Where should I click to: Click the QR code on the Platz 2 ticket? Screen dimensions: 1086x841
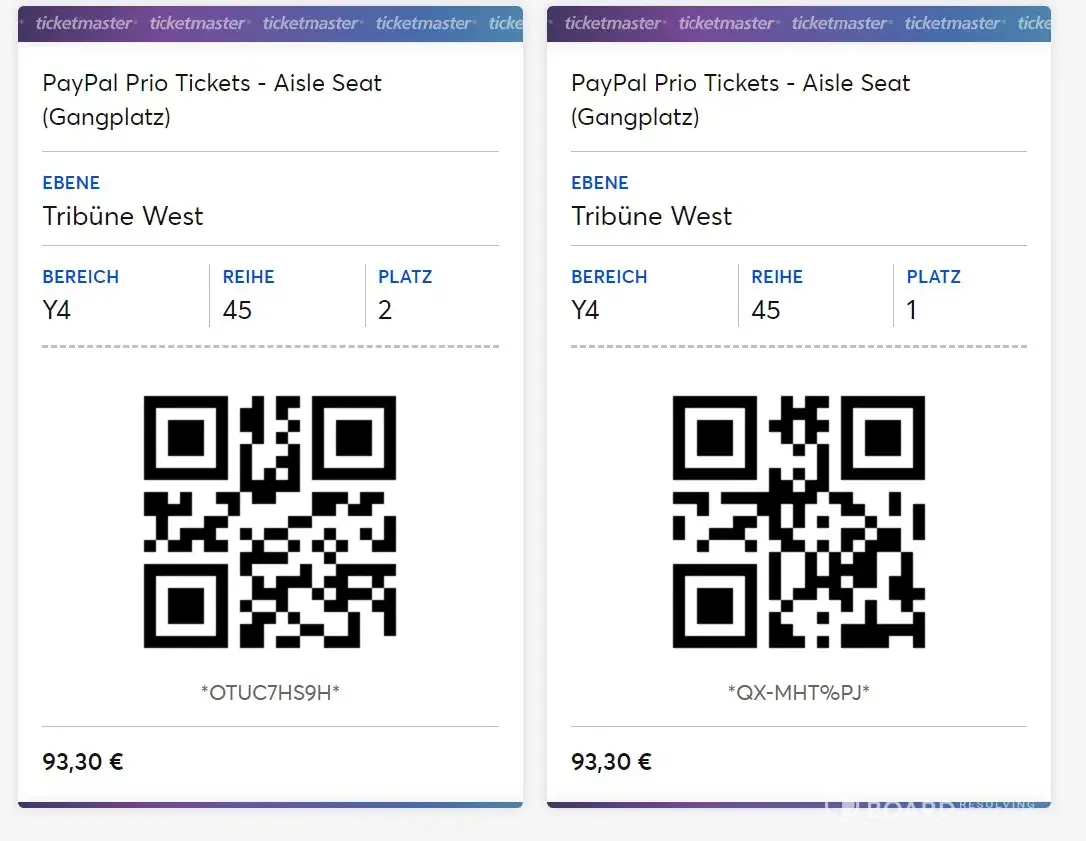(x=270, y=521)
